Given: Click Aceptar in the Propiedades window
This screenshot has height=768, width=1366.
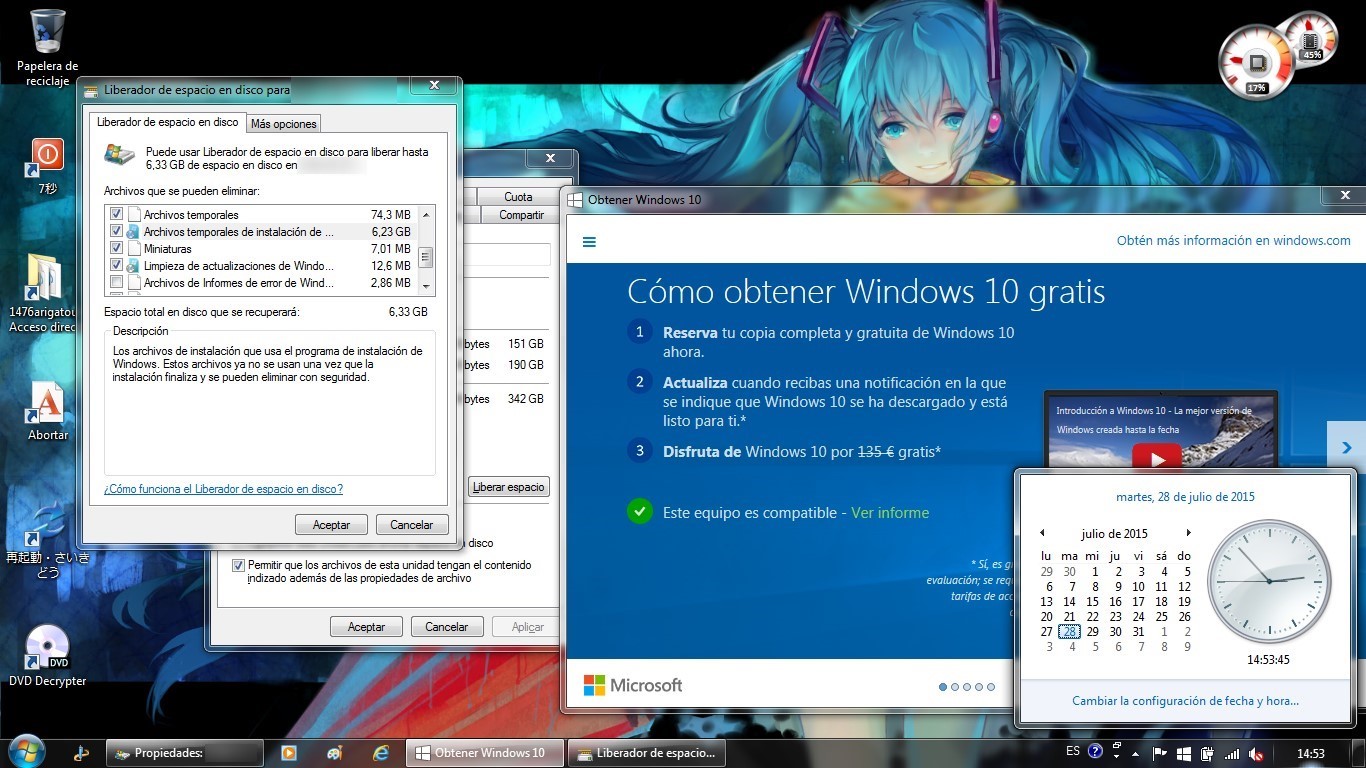Looking at the screenshot, I should coord(366,627).
